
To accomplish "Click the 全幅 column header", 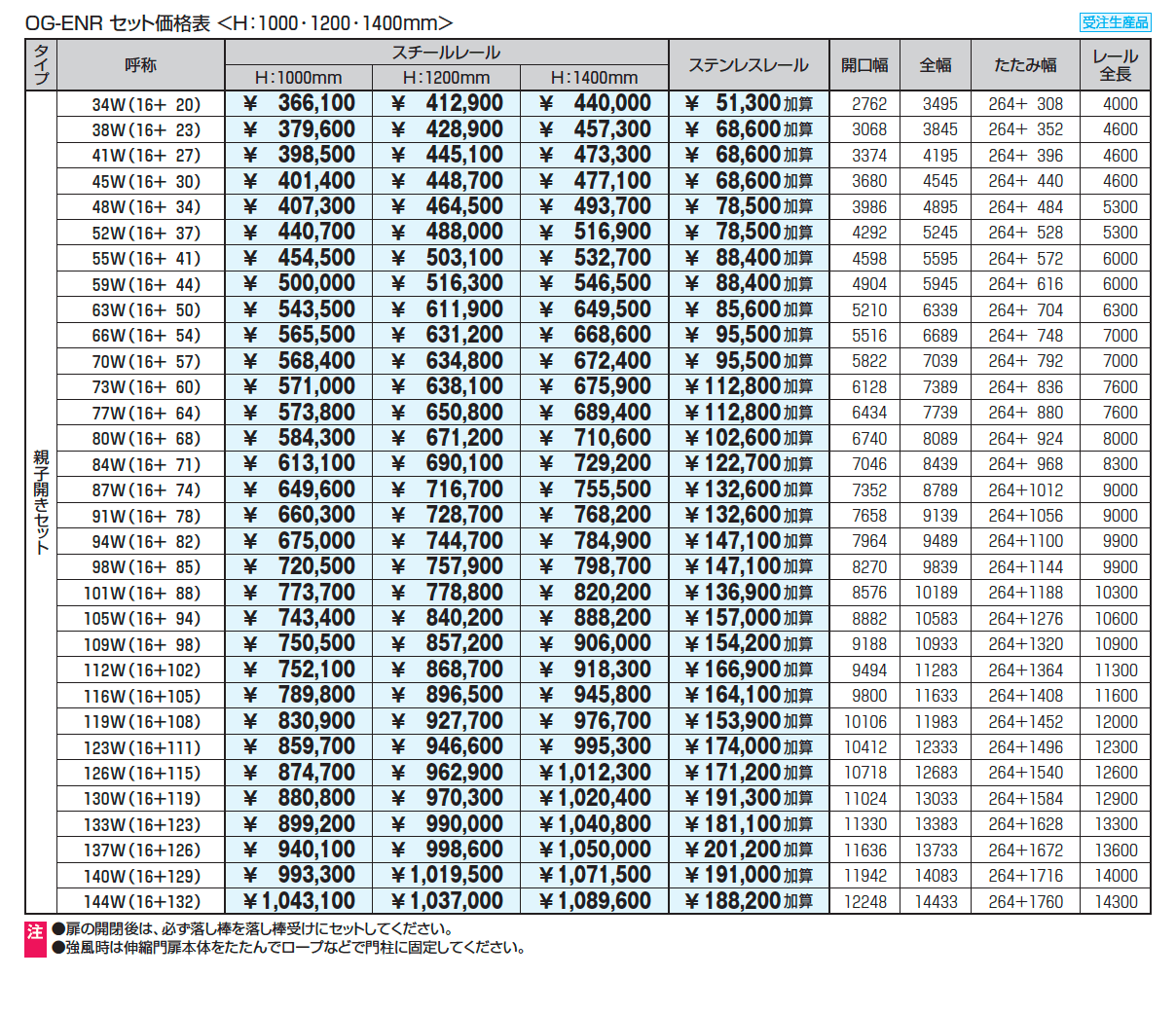I will point(936,65).
